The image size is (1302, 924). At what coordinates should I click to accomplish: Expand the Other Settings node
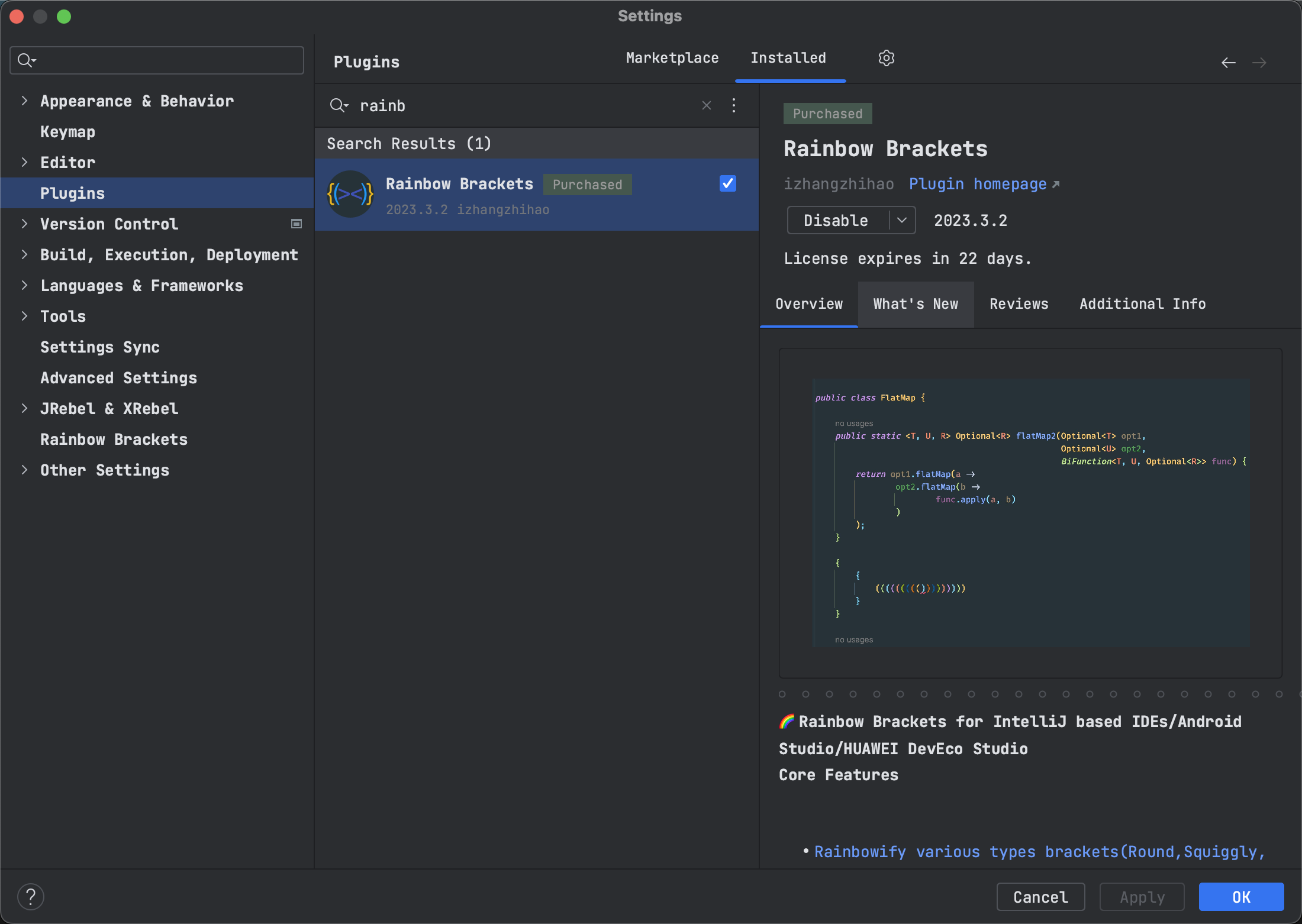click(x=24, y=470)
